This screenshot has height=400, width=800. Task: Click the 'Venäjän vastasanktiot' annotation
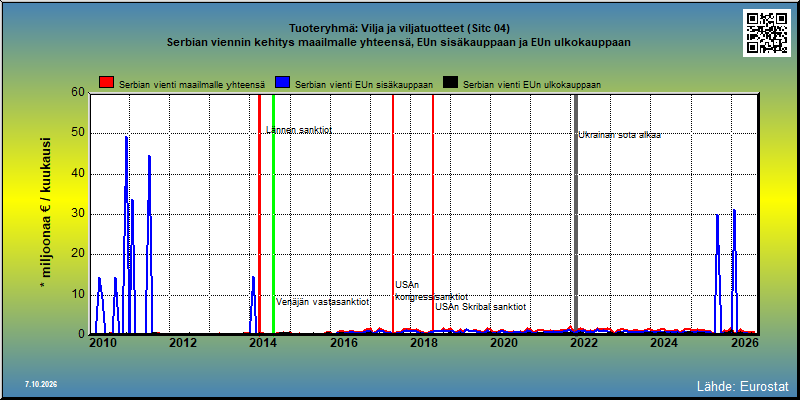[x=323, y=302]
